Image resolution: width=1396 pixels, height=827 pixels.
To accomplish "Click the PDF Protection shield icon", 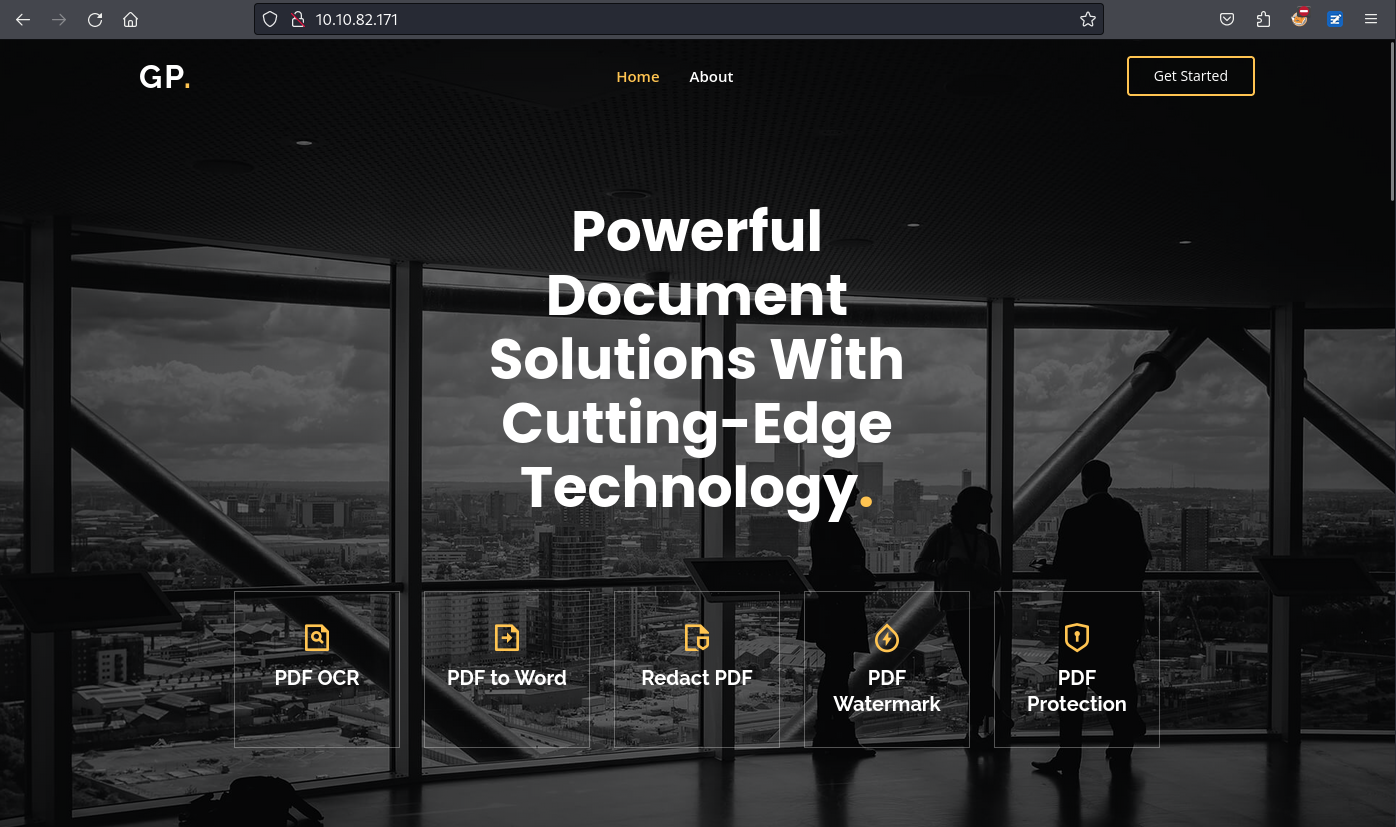I will 1077,636.
